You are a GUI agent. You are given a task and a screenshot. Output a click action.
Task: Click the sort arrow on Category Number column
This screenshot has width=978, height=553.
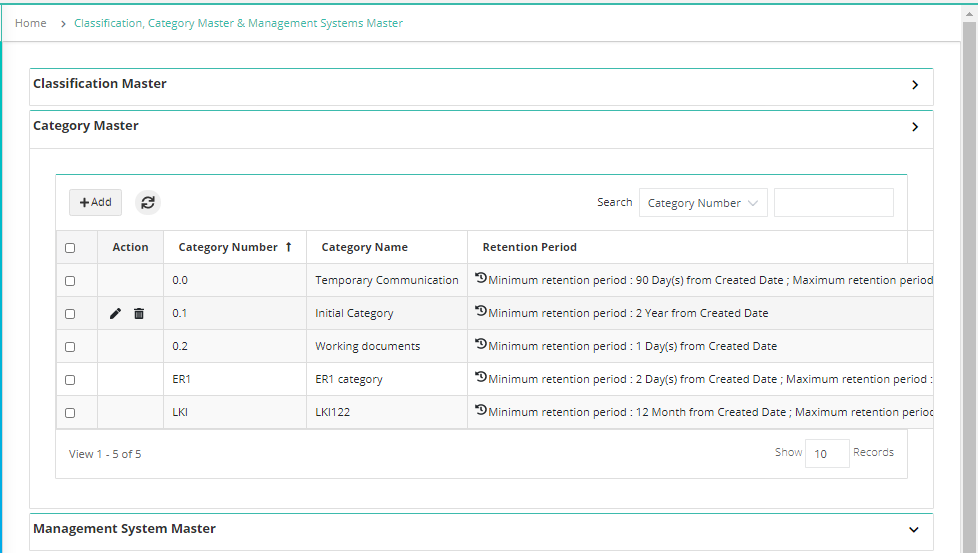coord(289,247)
